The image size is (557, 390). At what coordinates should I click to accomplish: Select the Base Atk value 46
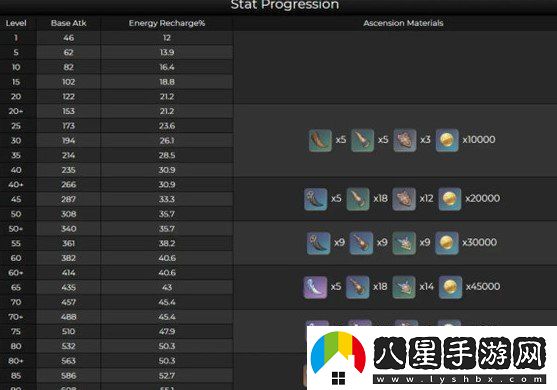(x=69, y=38)
